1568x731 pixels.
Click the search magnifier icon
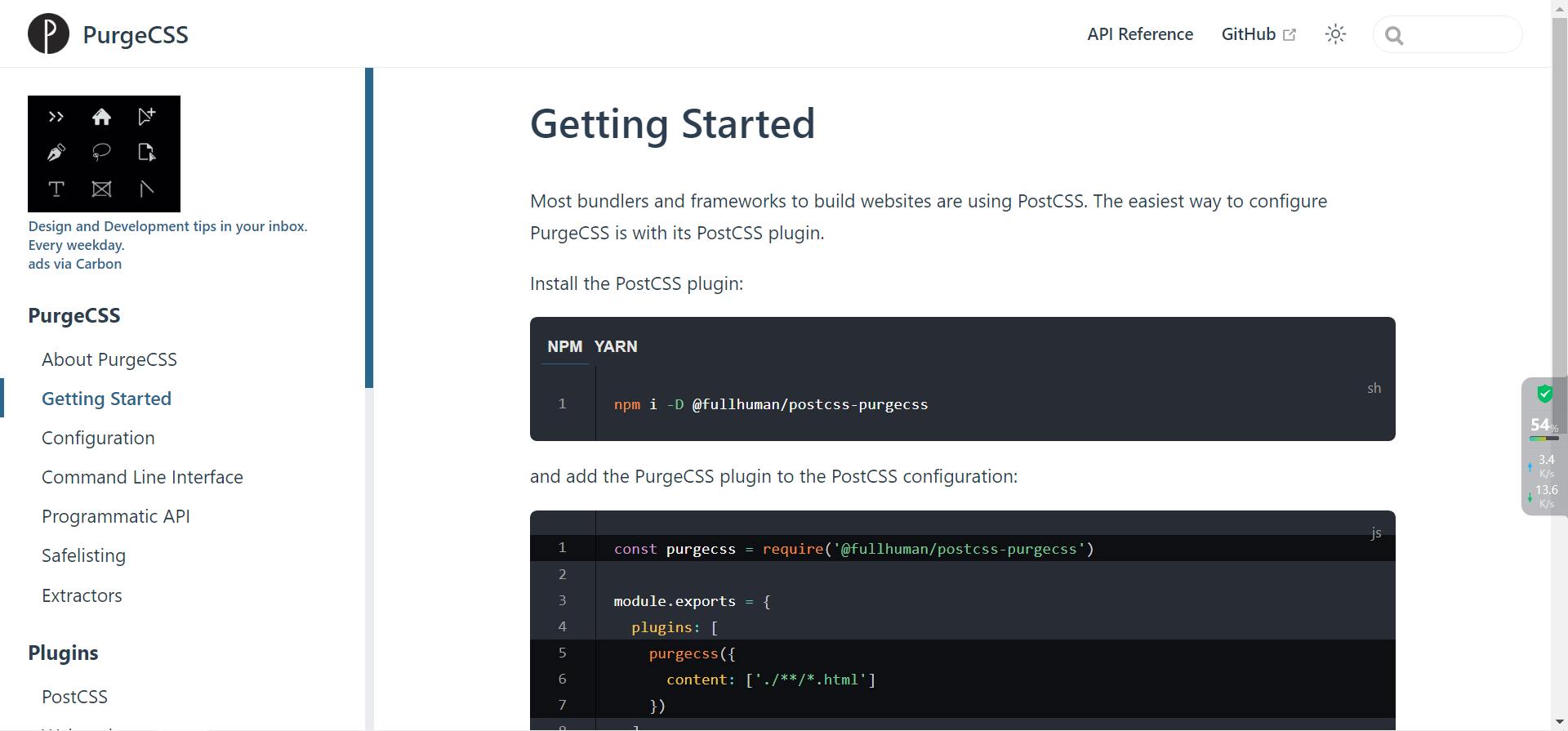(1394, 36)
